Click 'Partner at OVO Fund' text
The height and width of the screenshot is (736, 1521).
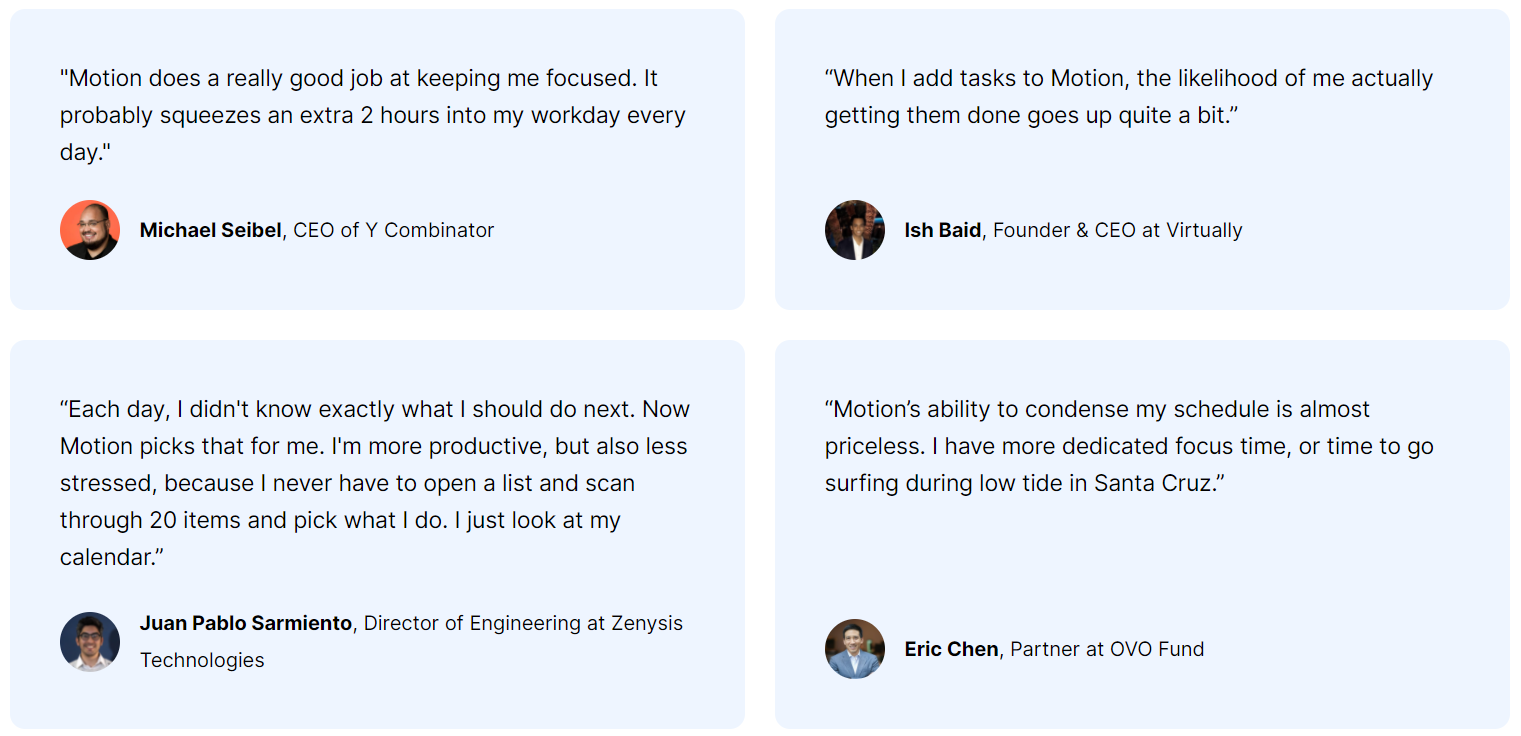coord(1107,649)
